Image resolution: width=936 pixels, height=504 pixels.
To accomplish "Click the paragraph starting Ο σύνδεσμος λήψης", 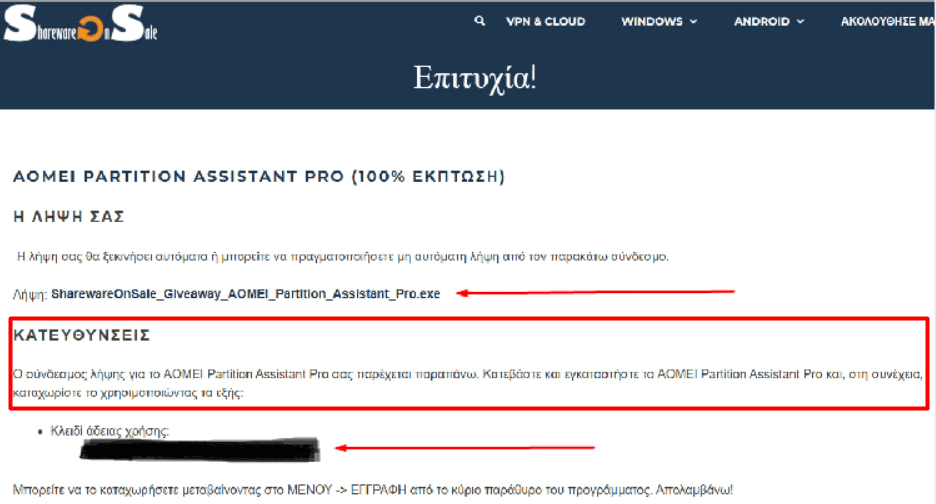I will [467, 383].
